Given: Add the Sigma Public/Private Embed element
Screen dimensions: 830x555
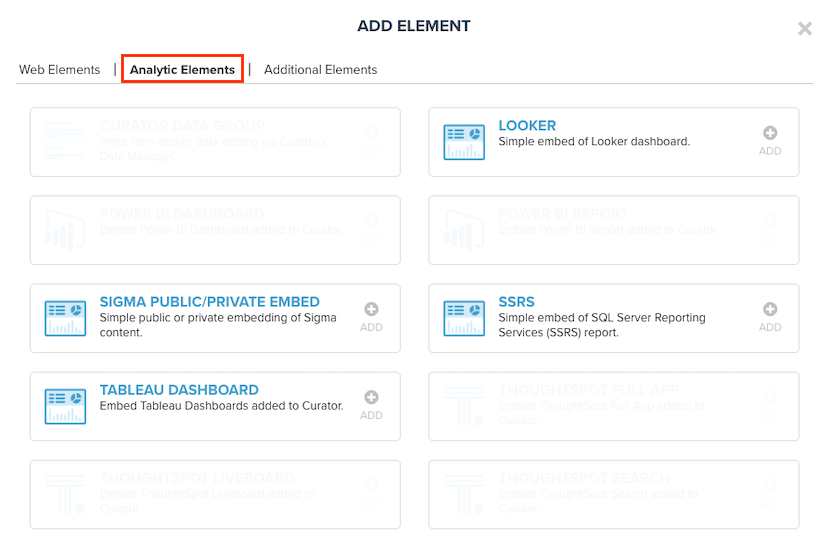Looking at the screenshot, I should [371, 317].
